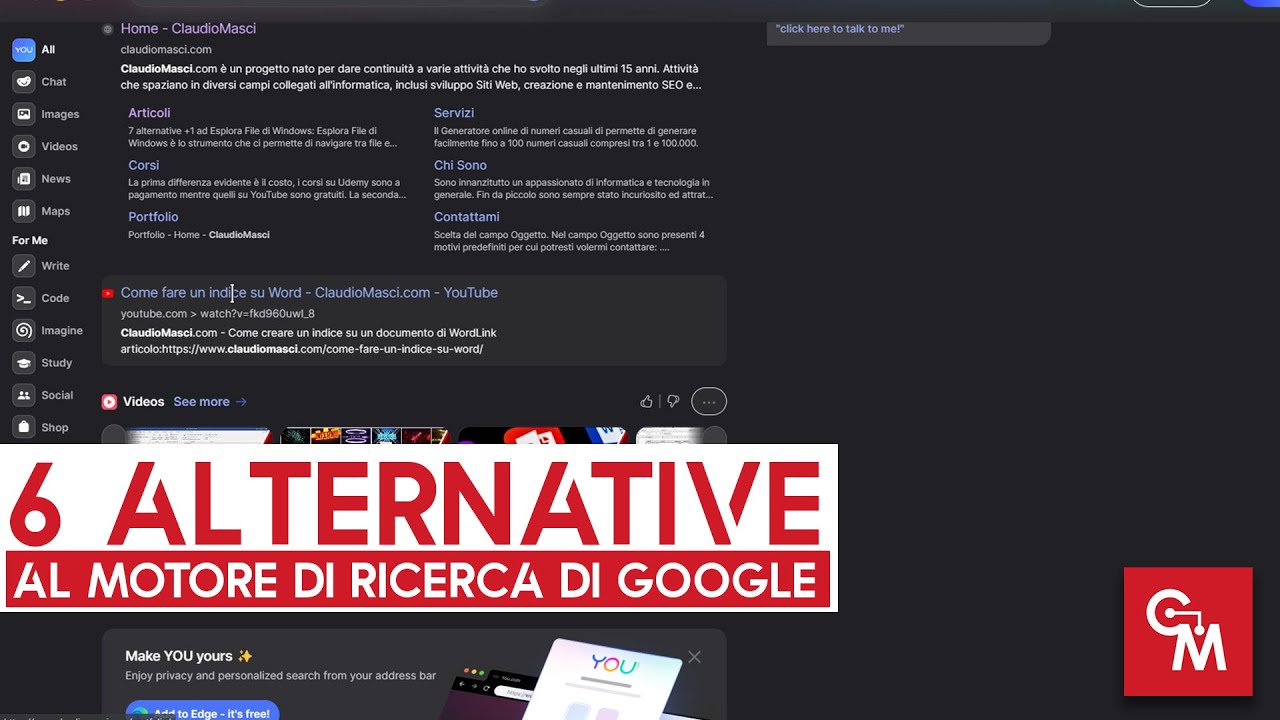This screenshot has width=1280, height=720.
Task: Click the "For Me" sidebar heading
Action: pos(30,240)
